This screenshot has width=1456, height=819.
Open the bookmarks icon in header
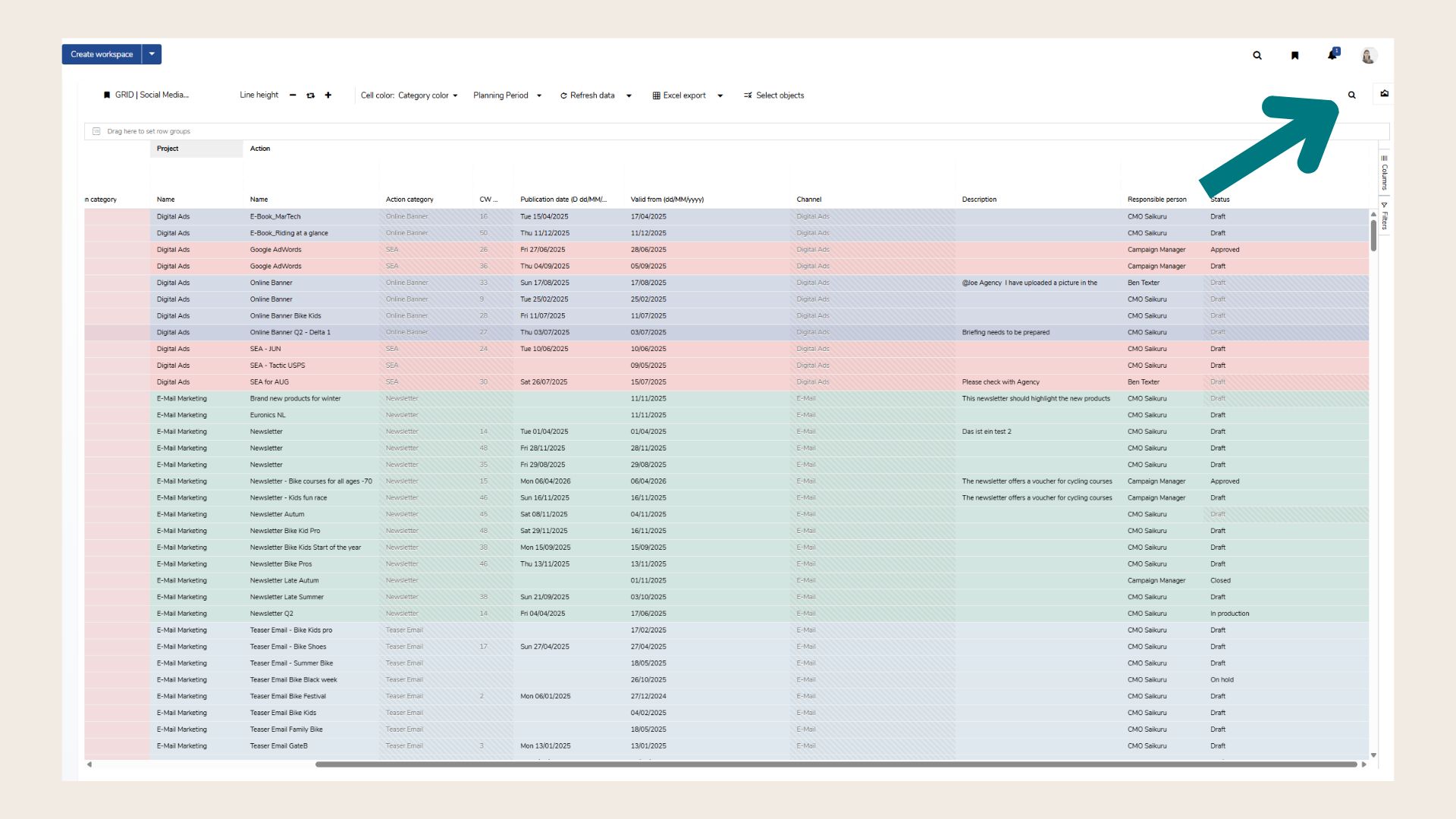click(1295, 55)
